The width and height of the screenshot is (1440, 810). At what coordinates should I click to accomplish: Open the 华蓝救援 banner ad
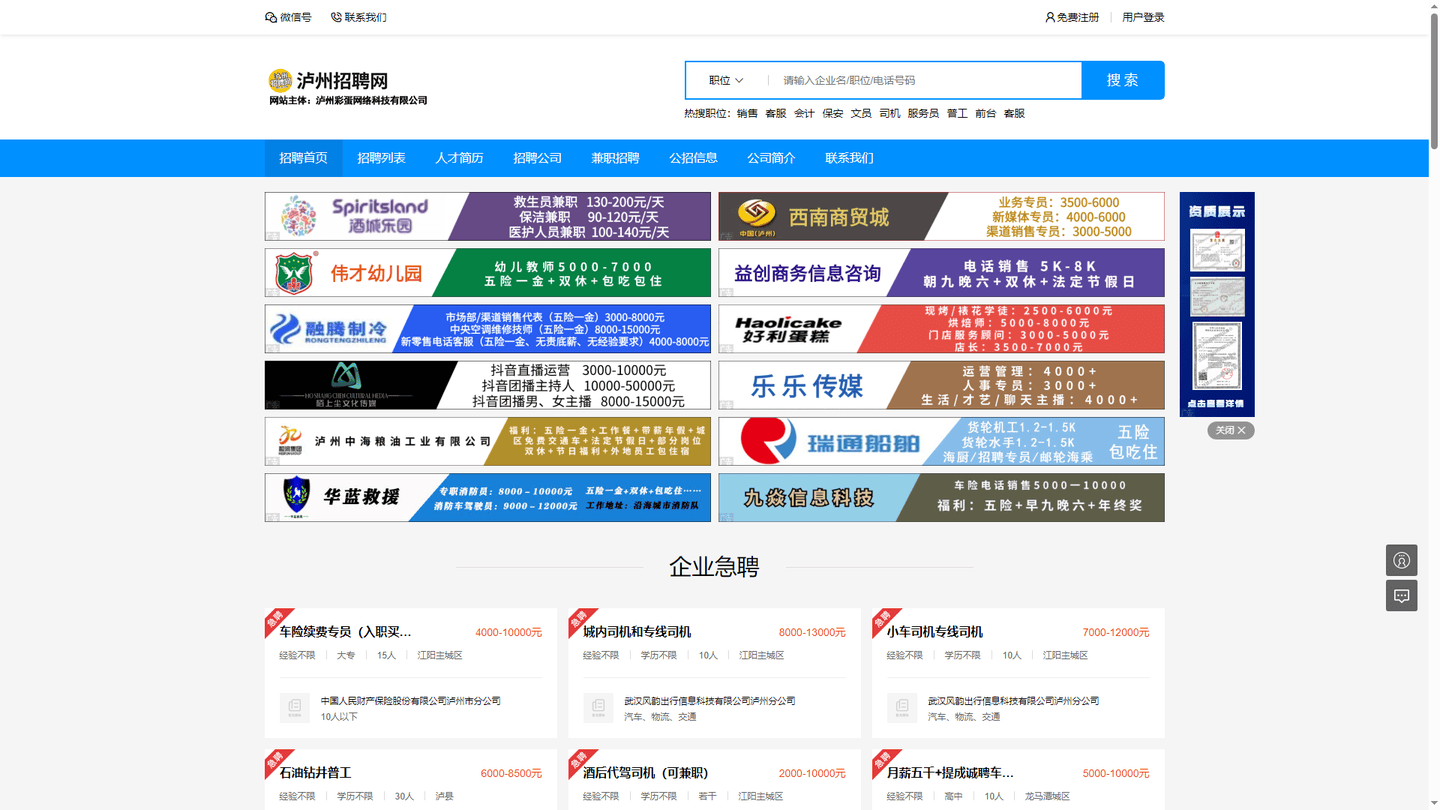coord(488,497)
